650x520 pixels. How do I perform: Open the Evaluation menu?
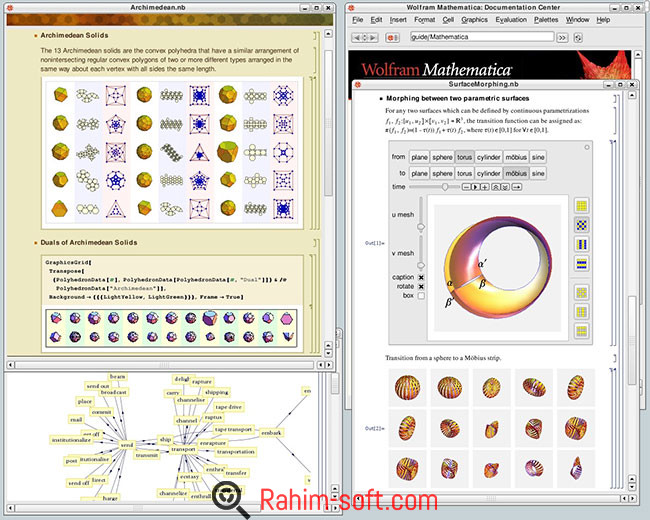pos(511,19)
